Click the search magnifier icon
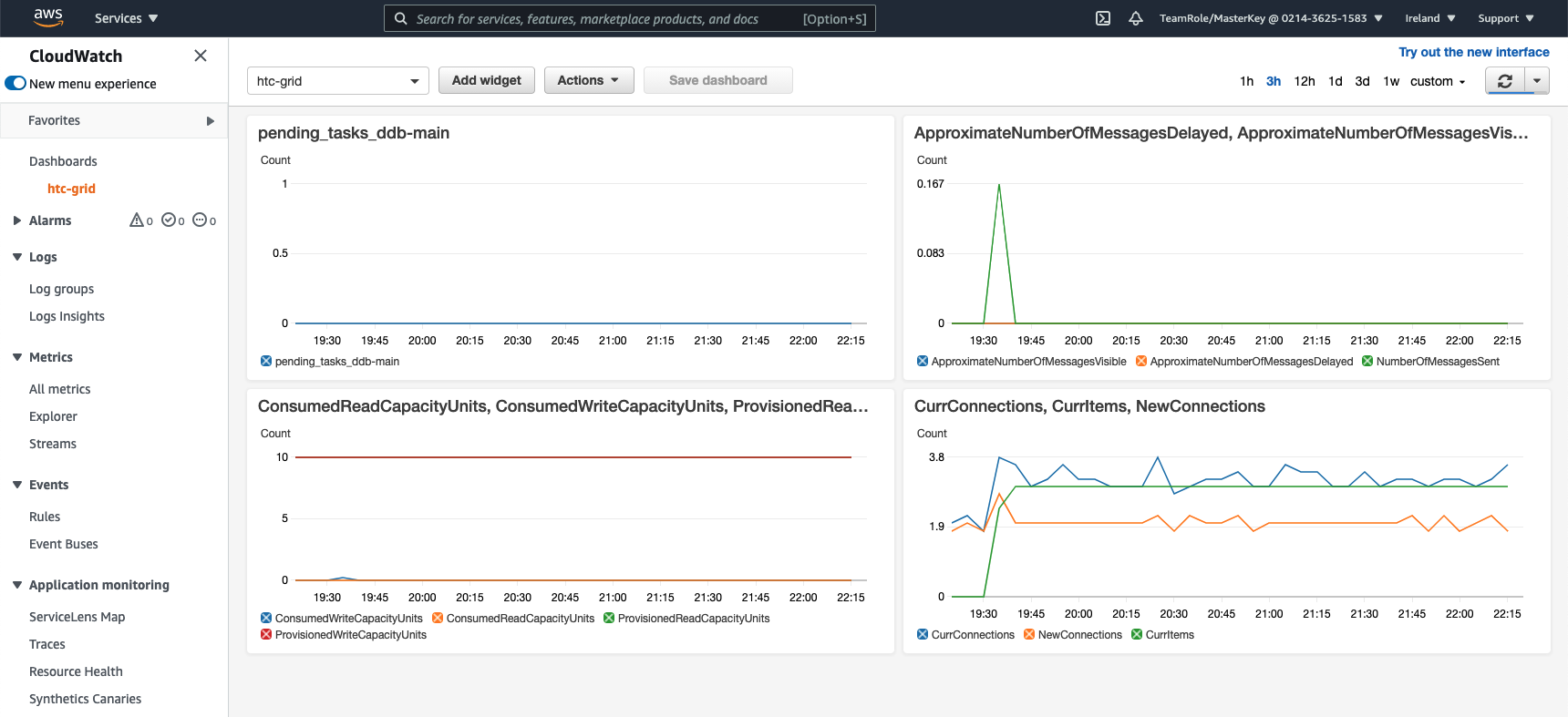 click(x=400, y=18)
